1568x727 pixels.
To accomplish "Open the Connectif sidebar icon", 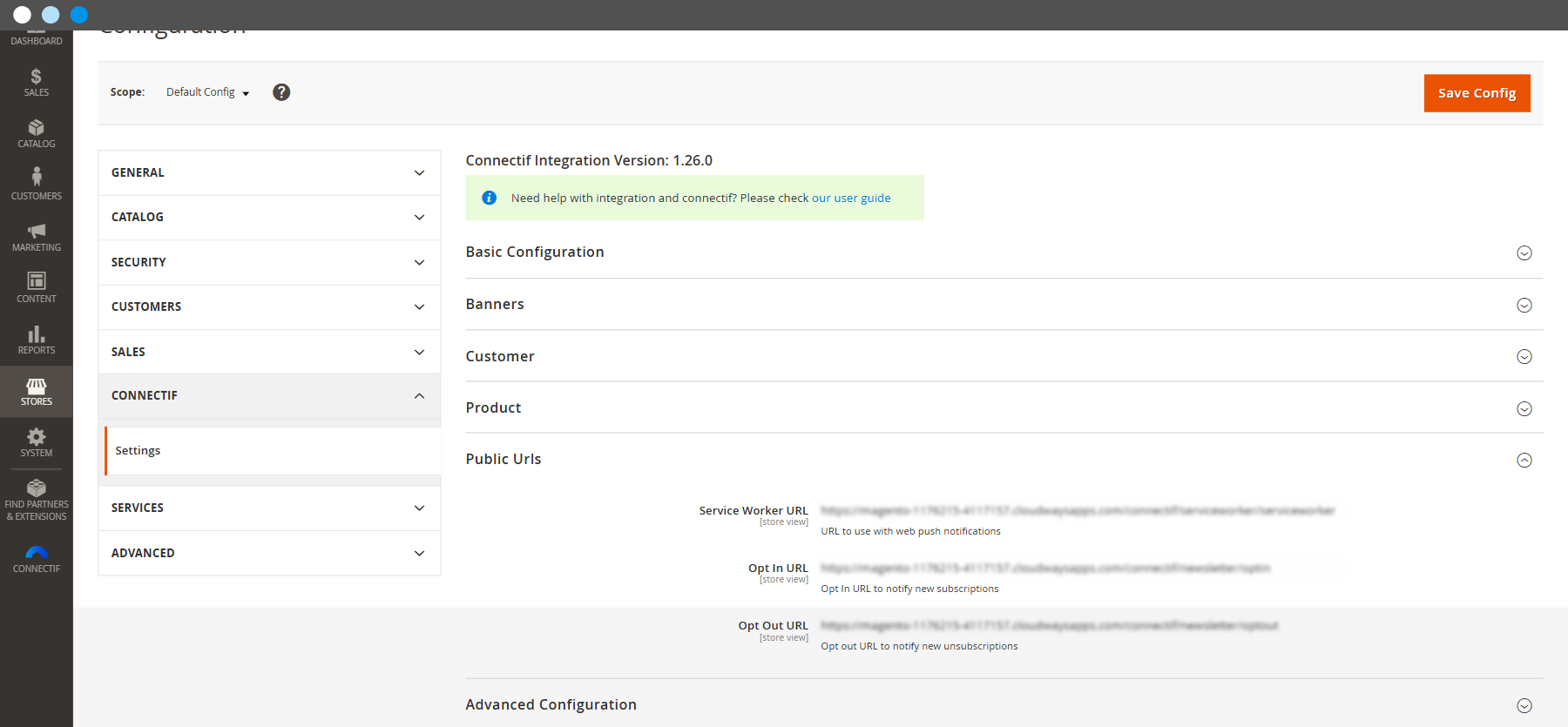I will coord(37,559).
